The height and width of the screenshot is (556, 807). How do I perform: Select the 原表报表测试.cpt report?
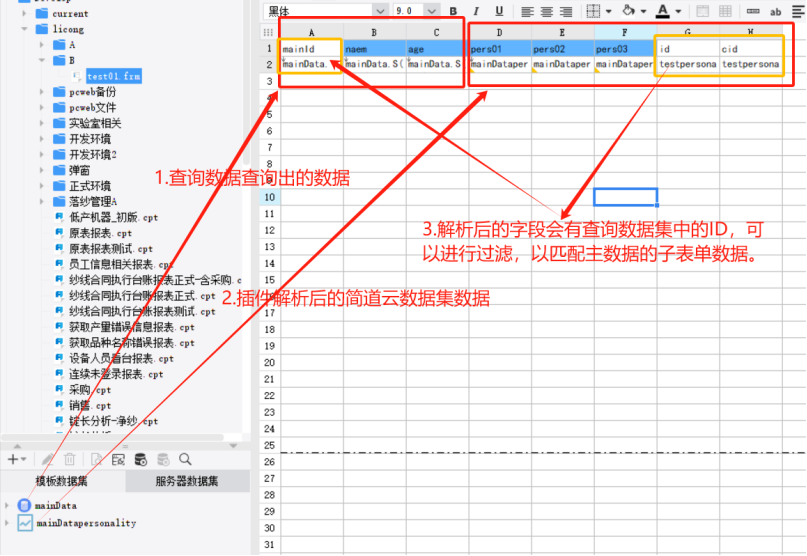click(111, 249)
